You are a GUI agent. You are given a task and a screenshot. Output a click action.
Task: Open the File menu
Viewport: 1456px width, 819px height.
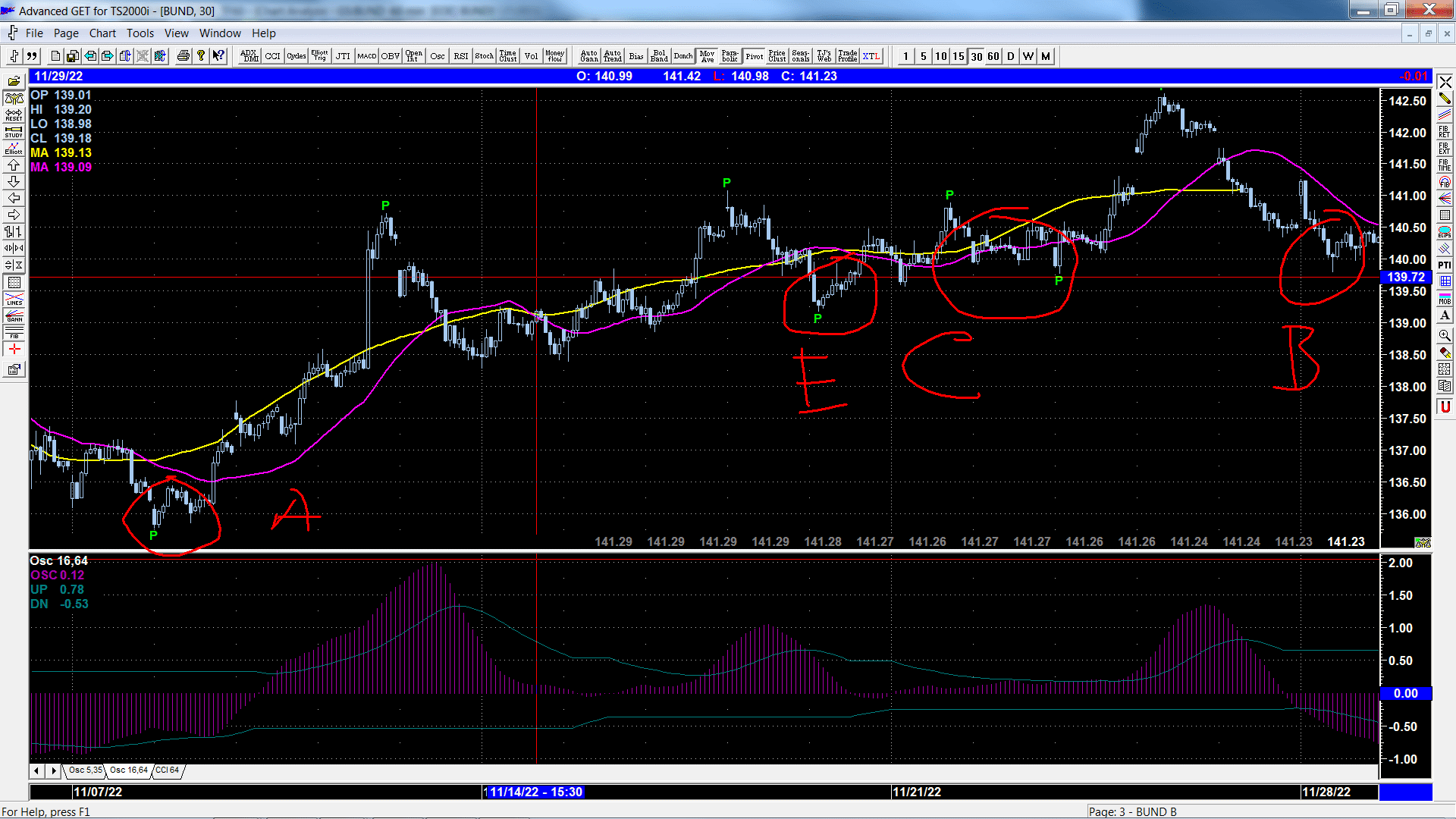tap(34, 33)
